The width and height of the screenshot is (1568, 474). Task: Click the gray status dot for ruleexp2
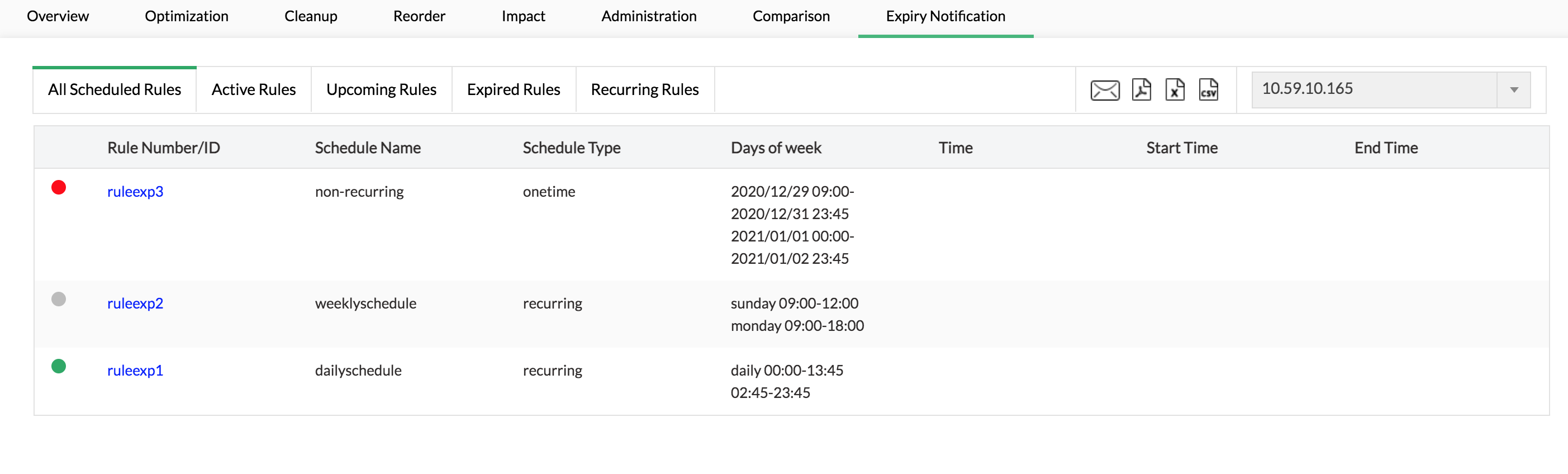click(59, 299)
